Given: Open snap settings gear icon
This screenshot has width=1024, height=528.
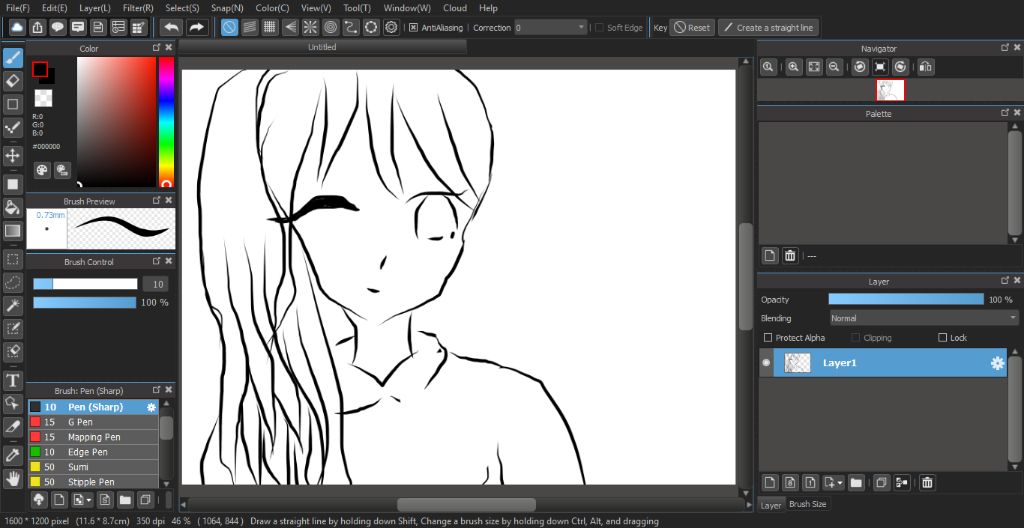Looking at the screenshot, I should tap(391, 27).
